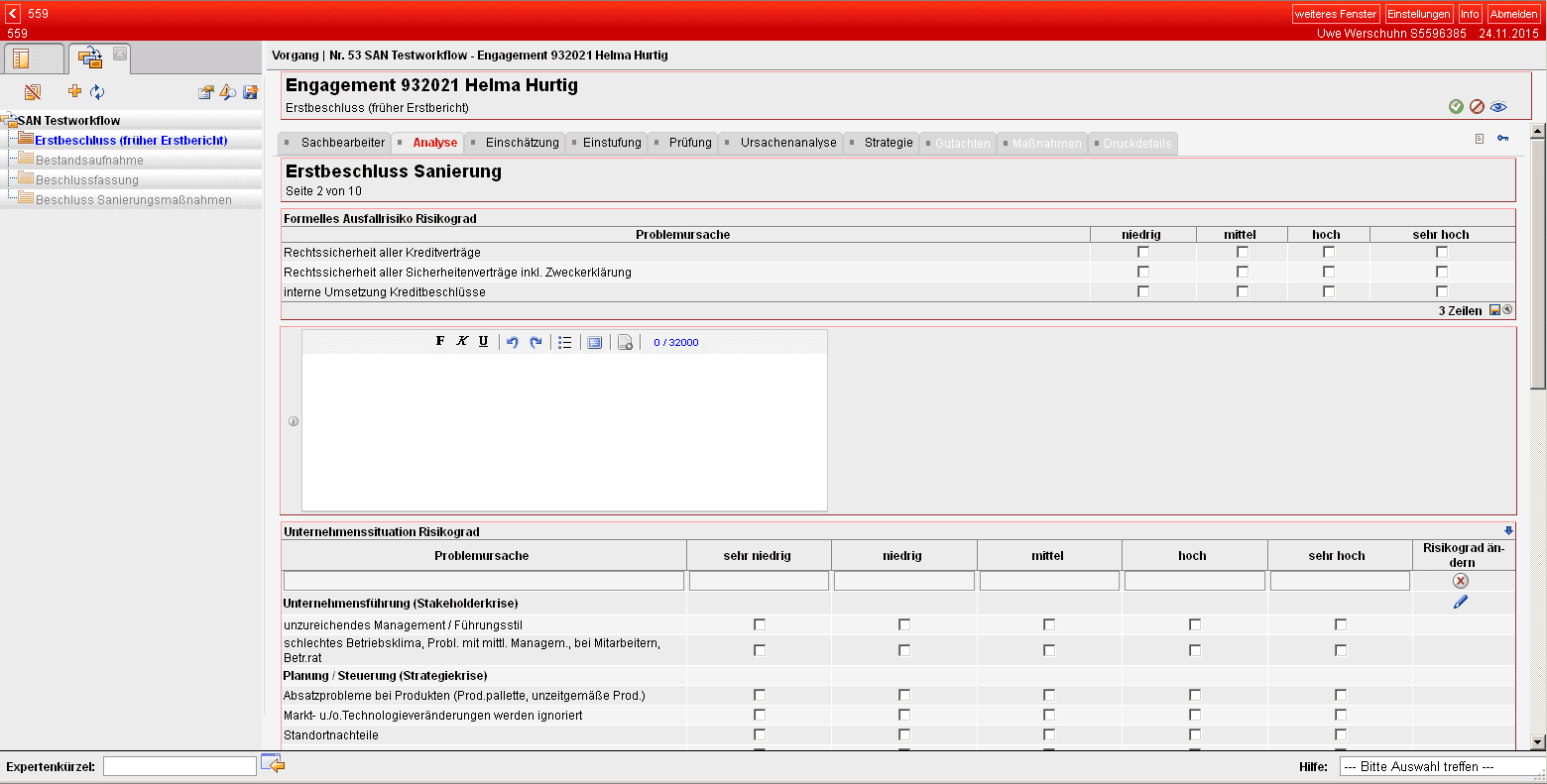
Task: Click the Info button in top bar
Action: tap(1471, 14)
